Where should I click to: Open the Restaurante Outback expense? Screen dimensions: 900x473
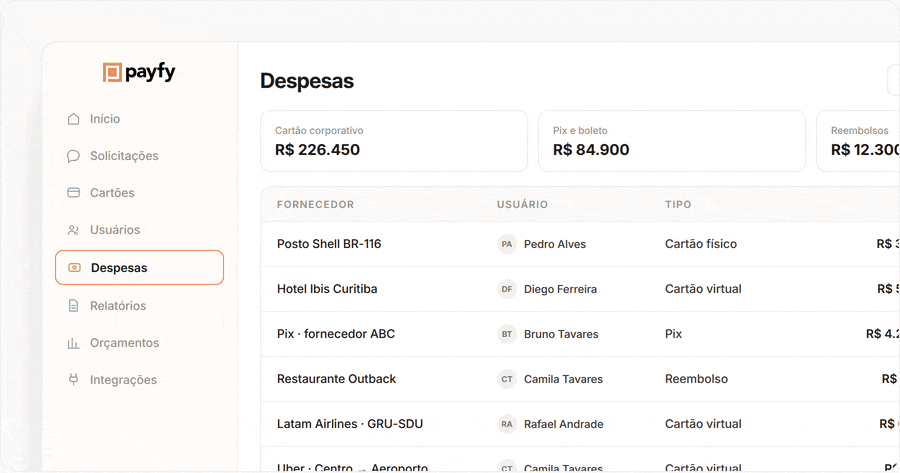pos(336,379)
